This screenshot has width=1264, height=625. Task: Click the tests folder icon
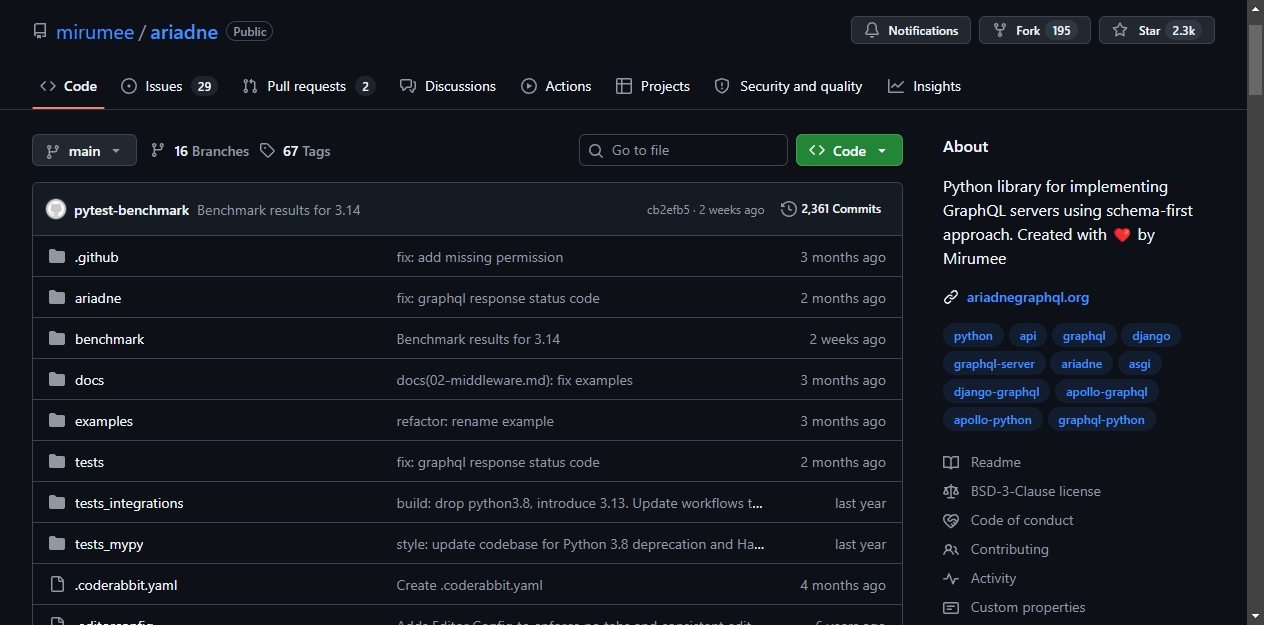click(x=57, y=462)
